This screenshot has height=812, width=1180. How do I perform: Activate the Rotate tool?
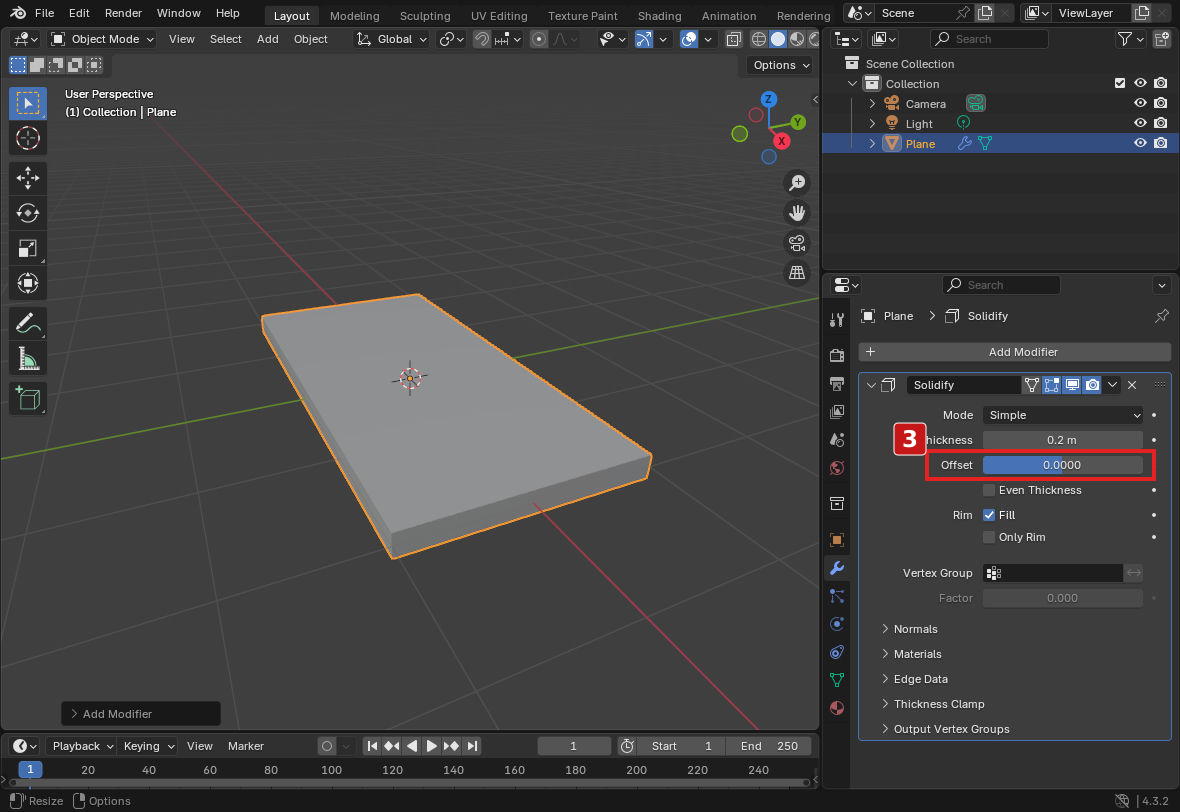(28, 213)
